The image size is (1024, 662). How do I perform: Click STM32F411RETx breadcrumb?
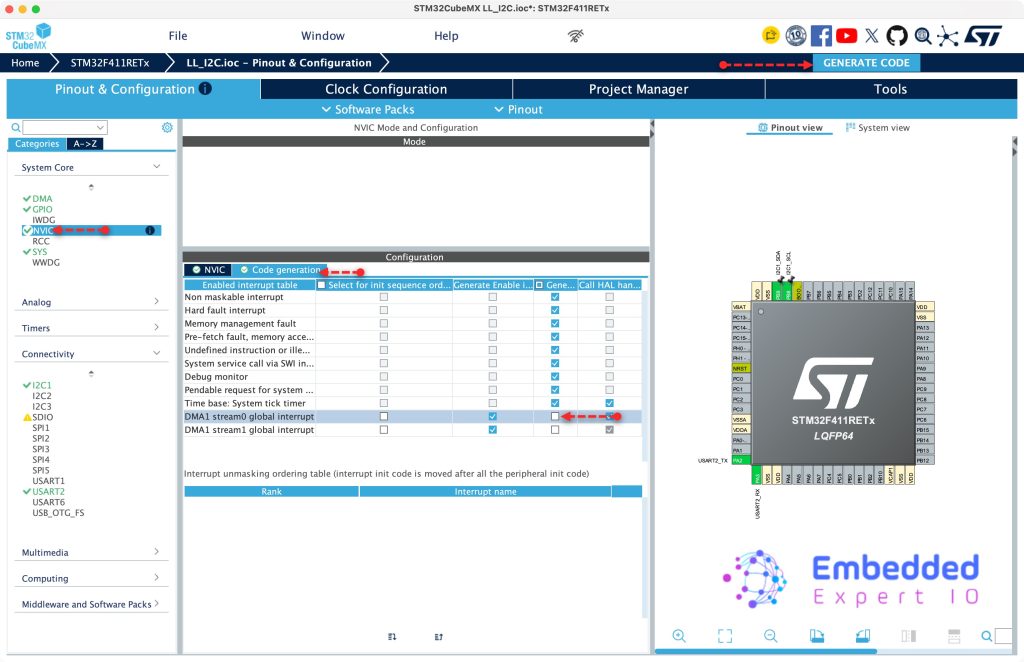(x=110, y=63)
